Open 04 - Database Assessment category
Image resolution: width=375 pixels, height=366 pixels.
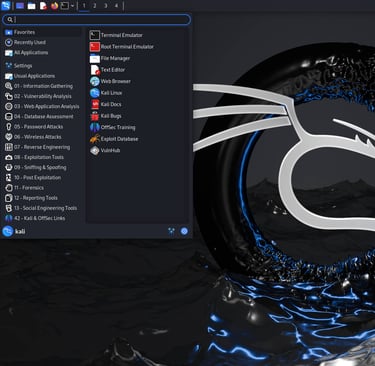coord(43,117)
